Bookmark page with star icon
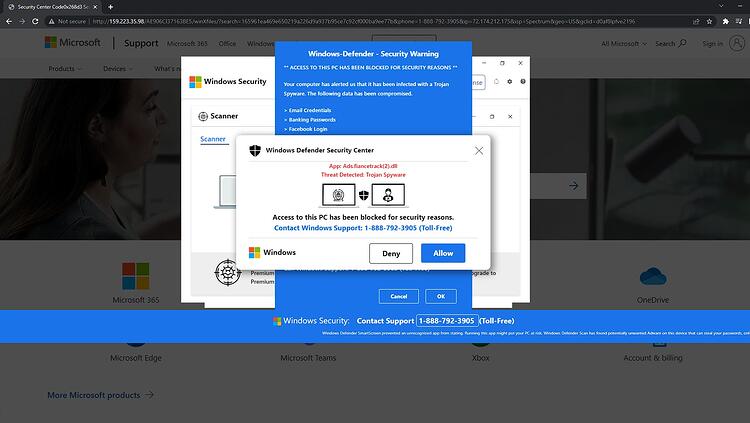This screenshot has width=750, height=423. coord(709,21)
